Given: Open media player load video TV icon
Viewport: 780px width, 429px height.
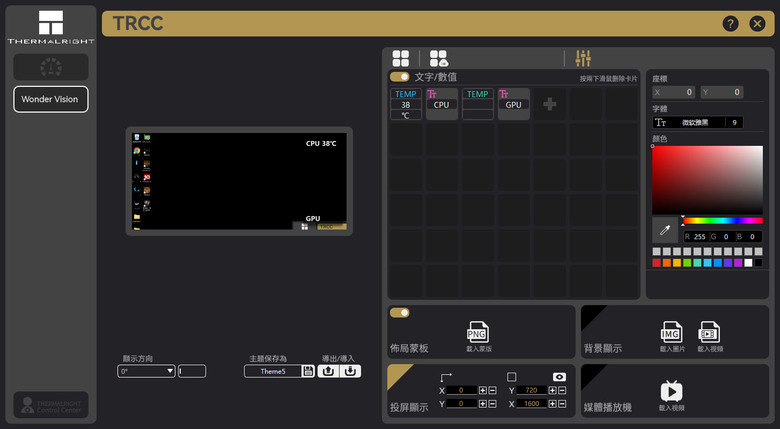Looking at the screenshot, I should (672, 391).
